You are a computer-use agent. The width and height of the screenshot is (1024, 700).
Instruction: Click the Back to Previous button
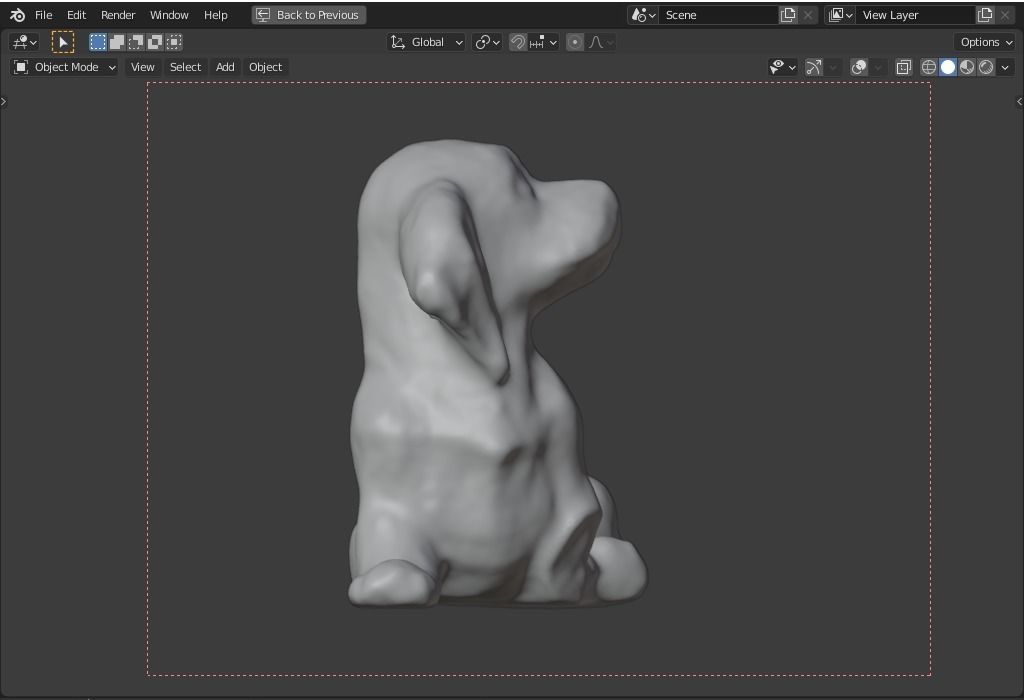tap(309, 15)
